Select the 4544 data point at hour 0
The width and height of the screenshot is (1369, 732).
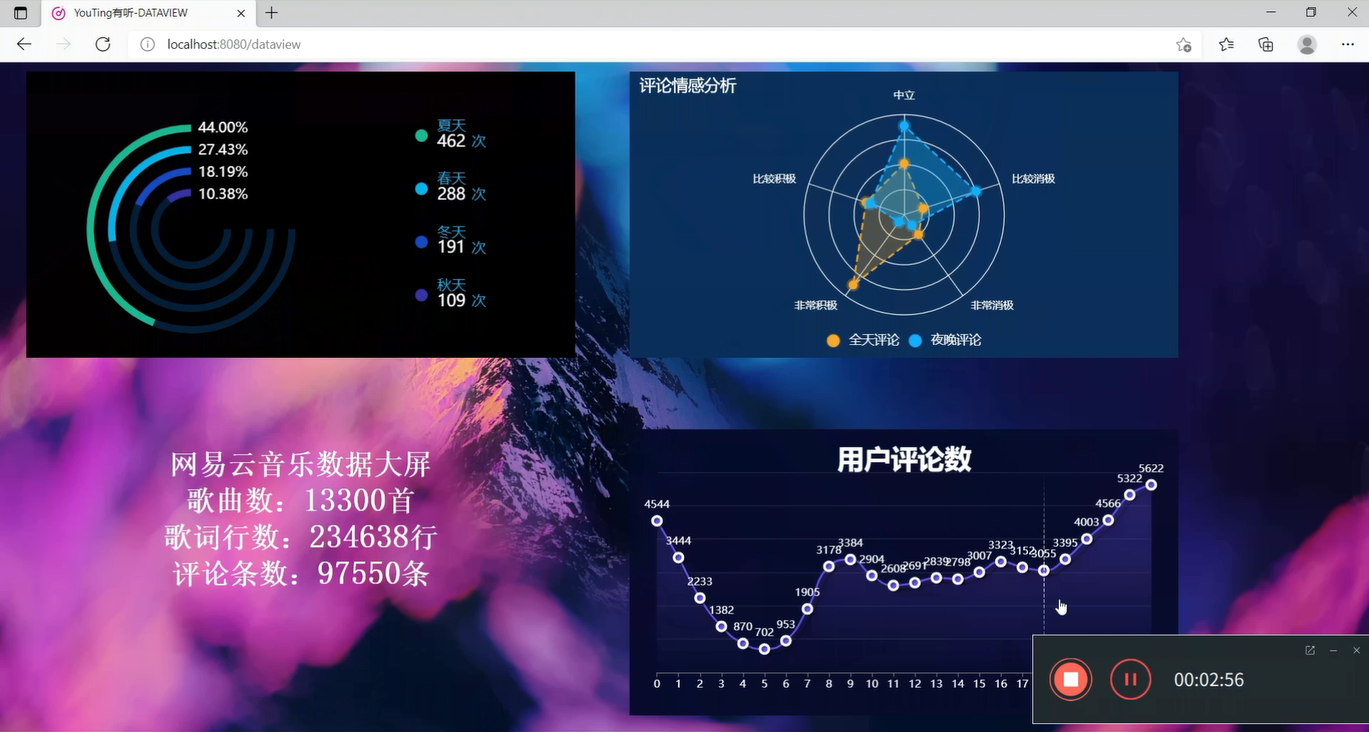click(657, 521)
